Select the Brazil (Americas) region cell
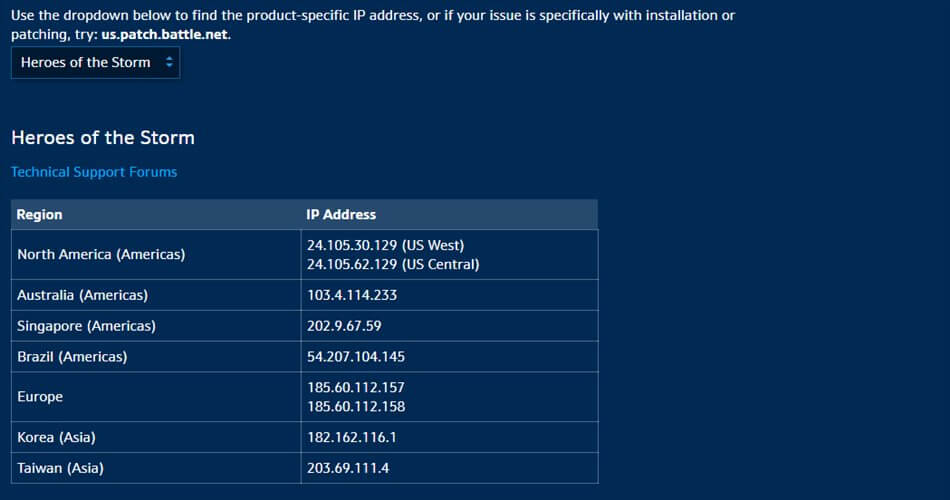 click(x=72, y=356)
